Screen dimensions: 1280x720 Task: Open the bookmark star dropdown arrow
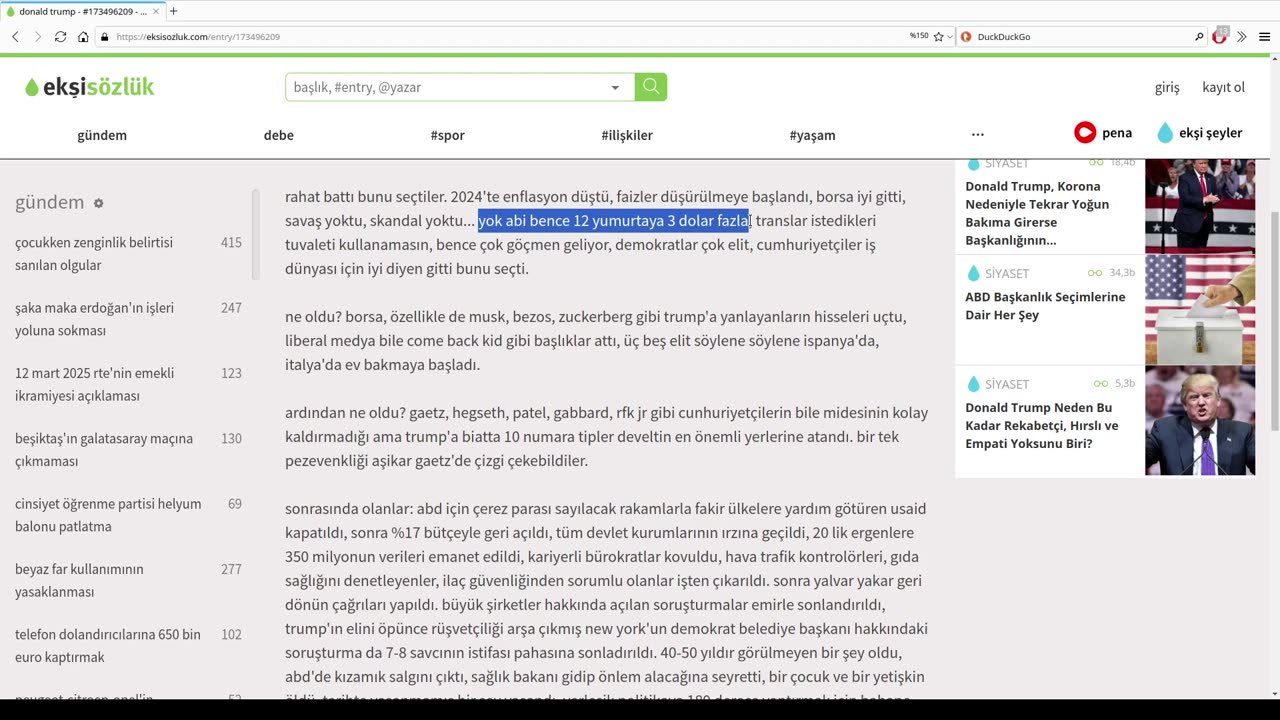(x=950, y=37)
